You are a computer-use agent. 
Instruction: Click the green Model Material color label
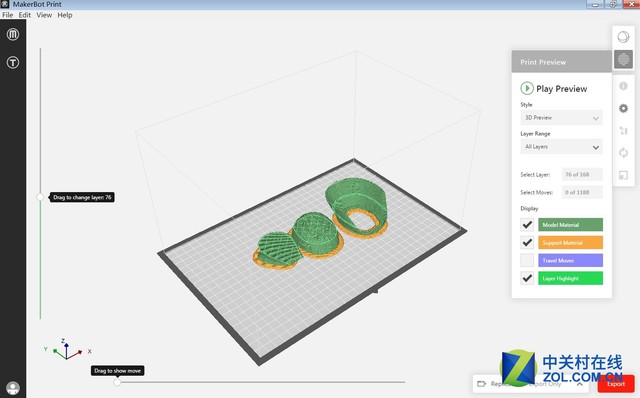click(x=570, y=225)
